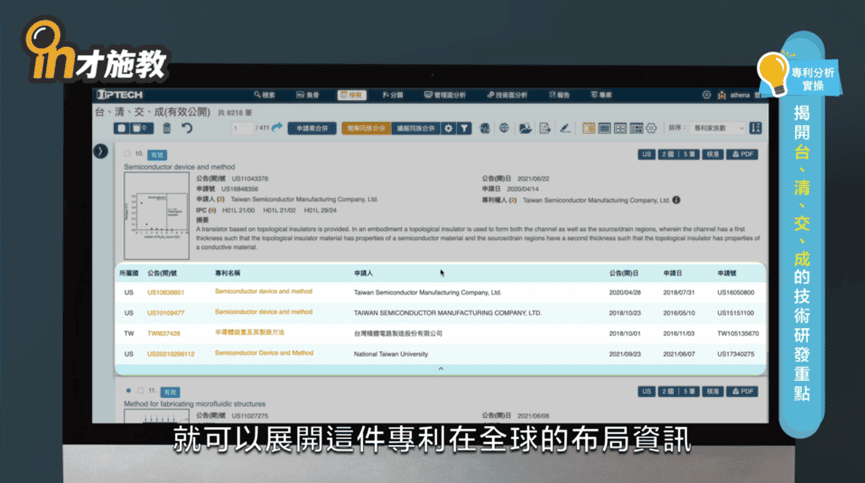Image resolution: width=865 pixels, height=483 pixels.
Task: Open patent link US10636851
Action: (166, 292)
